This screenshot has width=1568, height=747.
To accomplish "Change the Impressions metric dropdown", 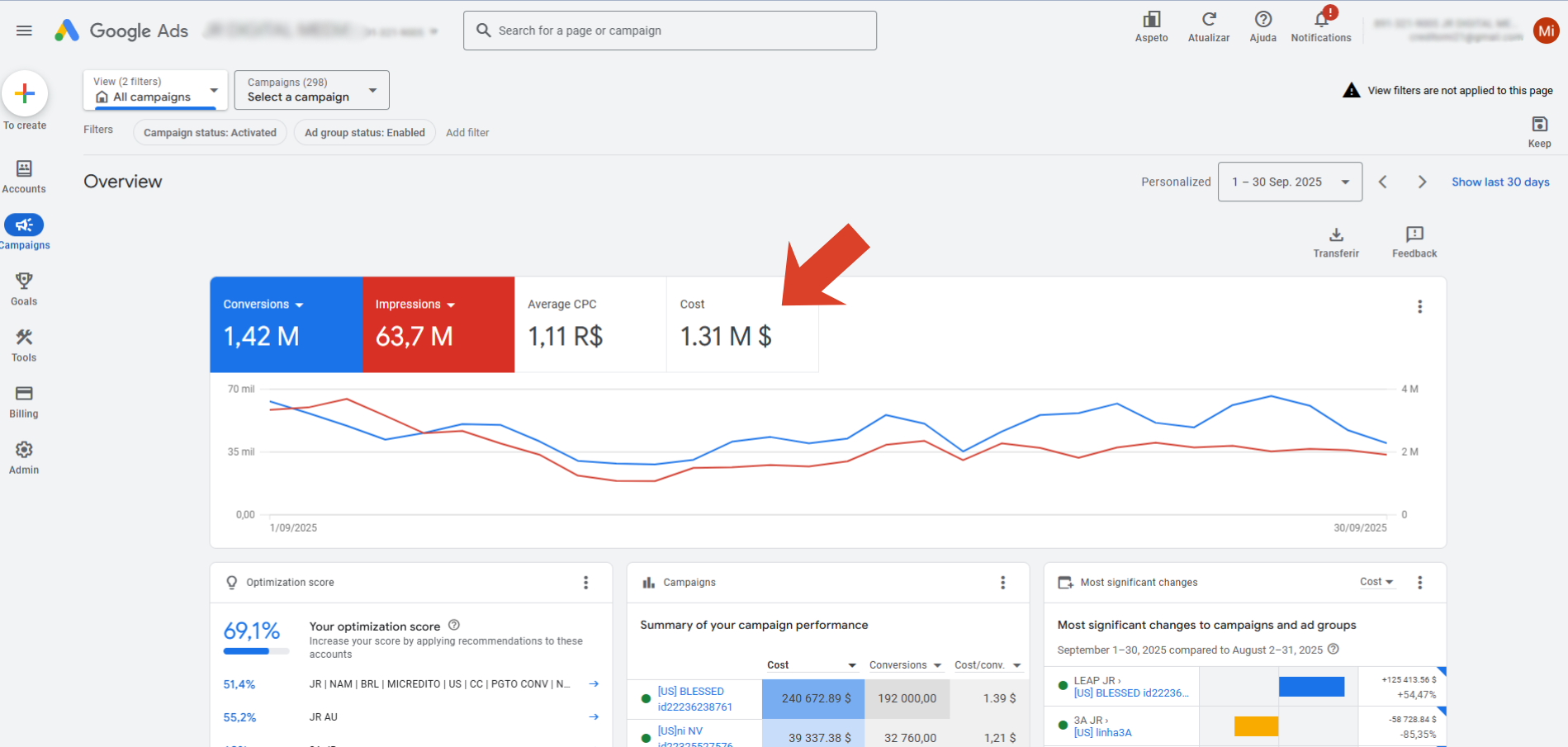I will click(415, 305).
